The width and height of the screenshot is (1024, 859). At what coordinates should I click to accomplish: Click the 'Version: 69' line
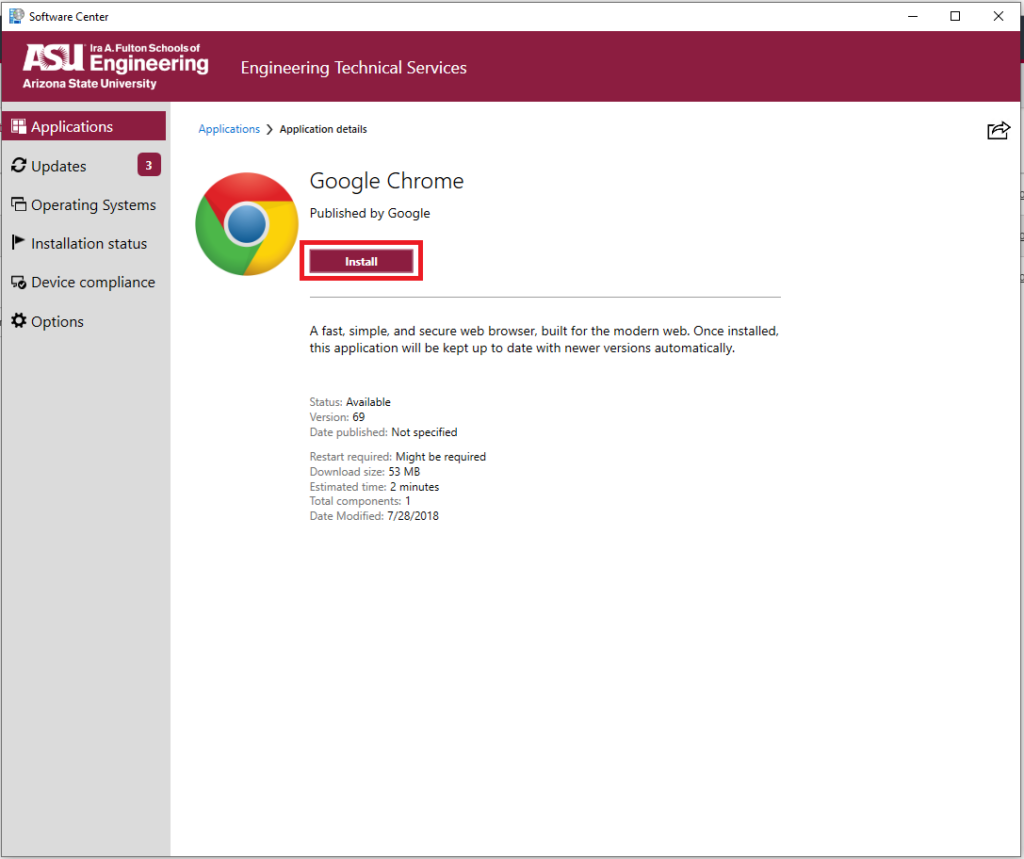(337, 417)
